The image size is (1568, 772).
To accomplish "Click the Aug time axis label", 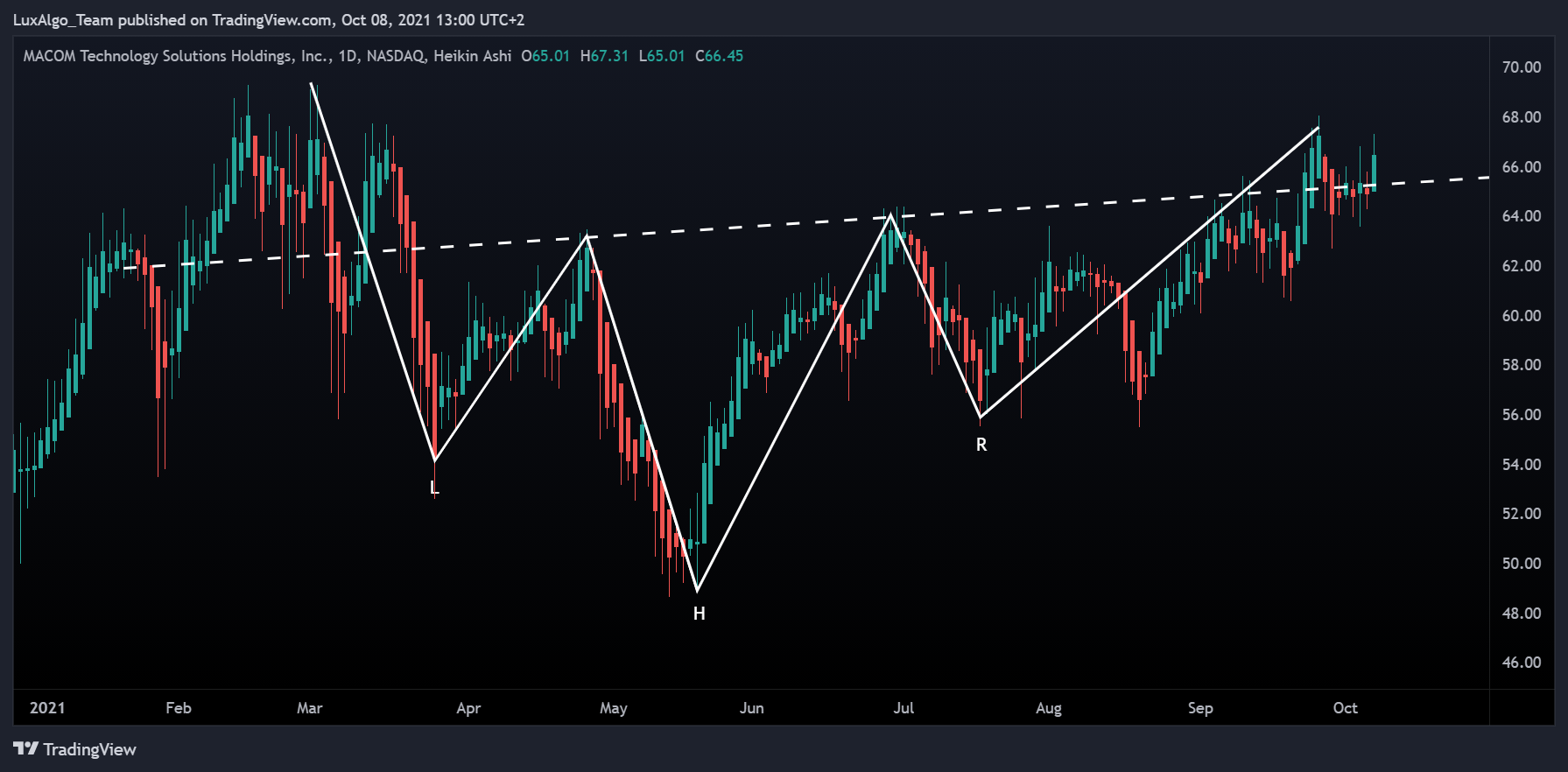I will 1049,708.
